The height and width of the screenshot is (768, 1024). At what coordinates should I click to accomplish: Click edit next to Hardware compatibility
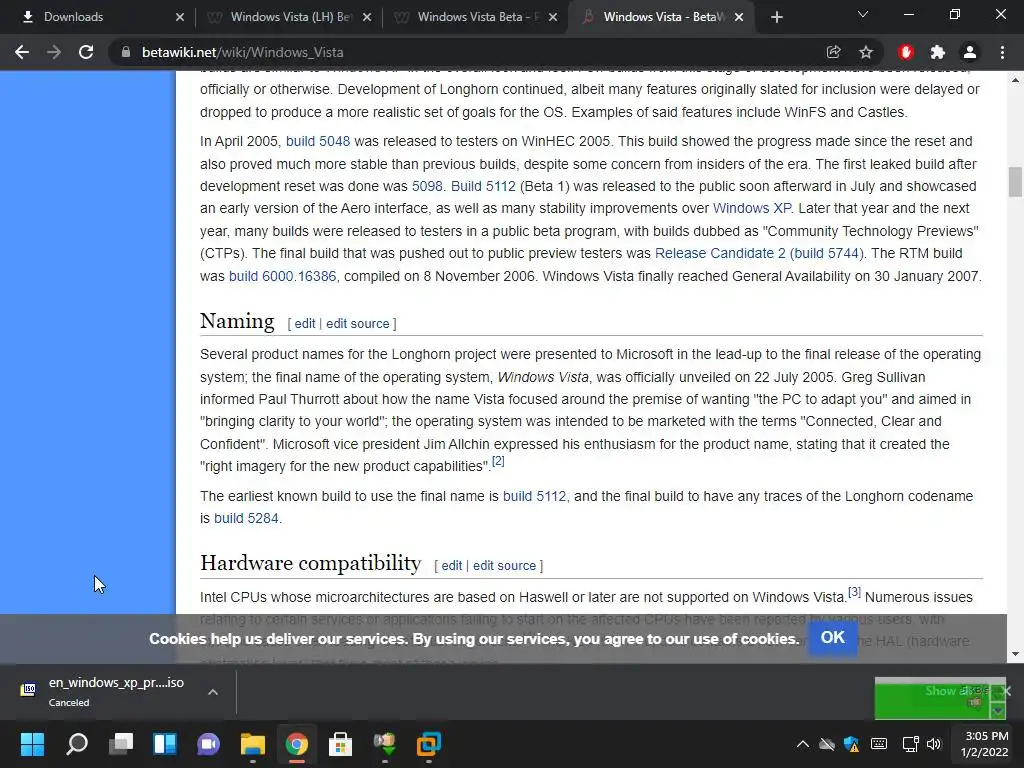(x=452, y=566)
